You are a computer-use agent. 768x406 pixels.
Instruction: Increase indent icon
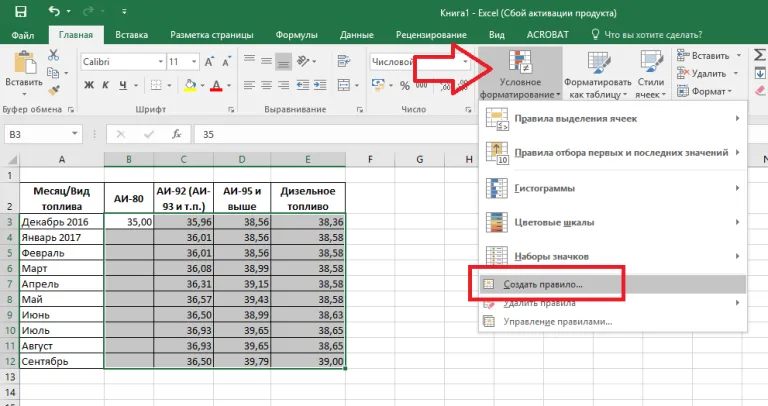320,85
